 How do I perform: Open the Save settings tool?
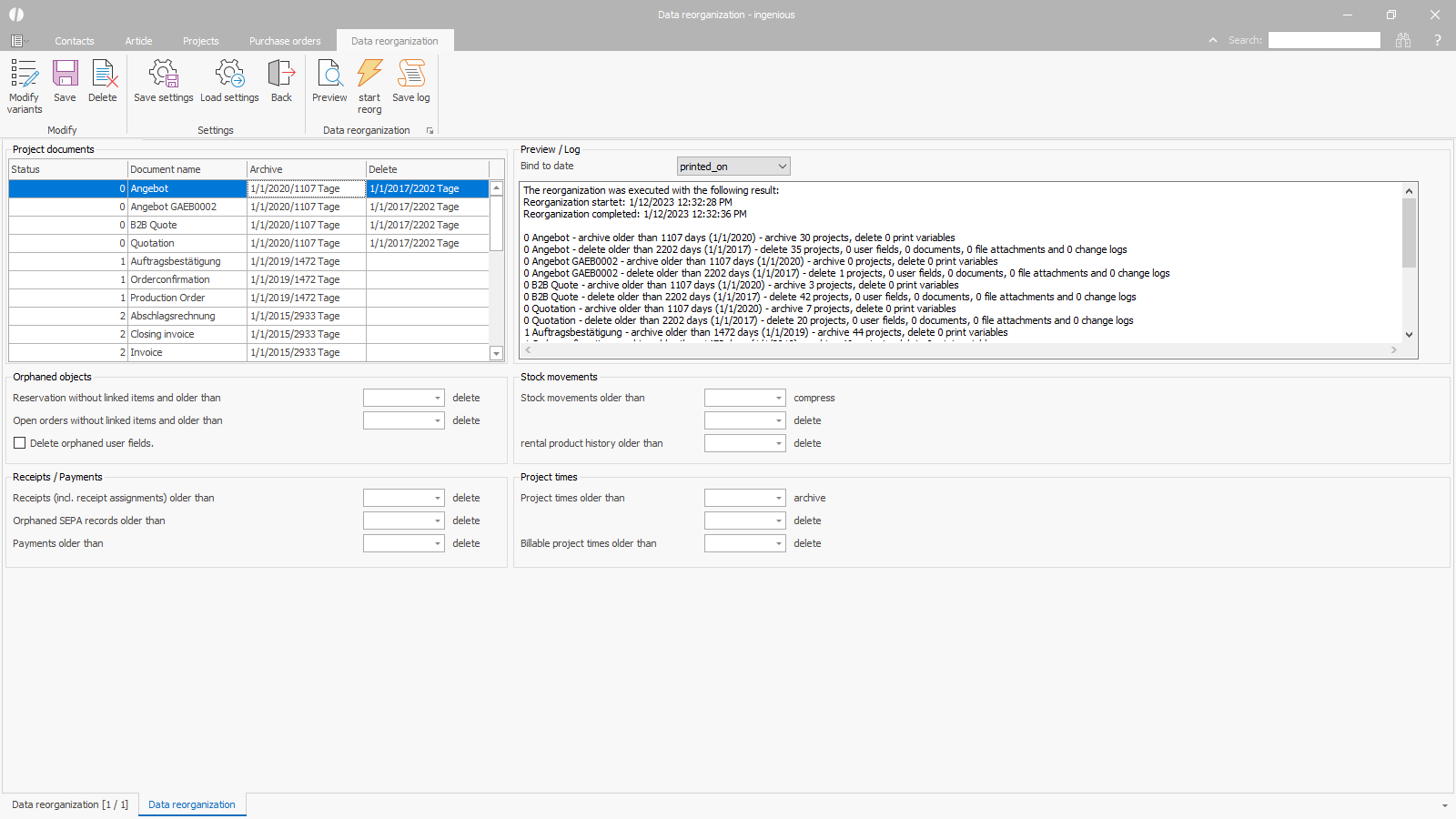[164, 75]
